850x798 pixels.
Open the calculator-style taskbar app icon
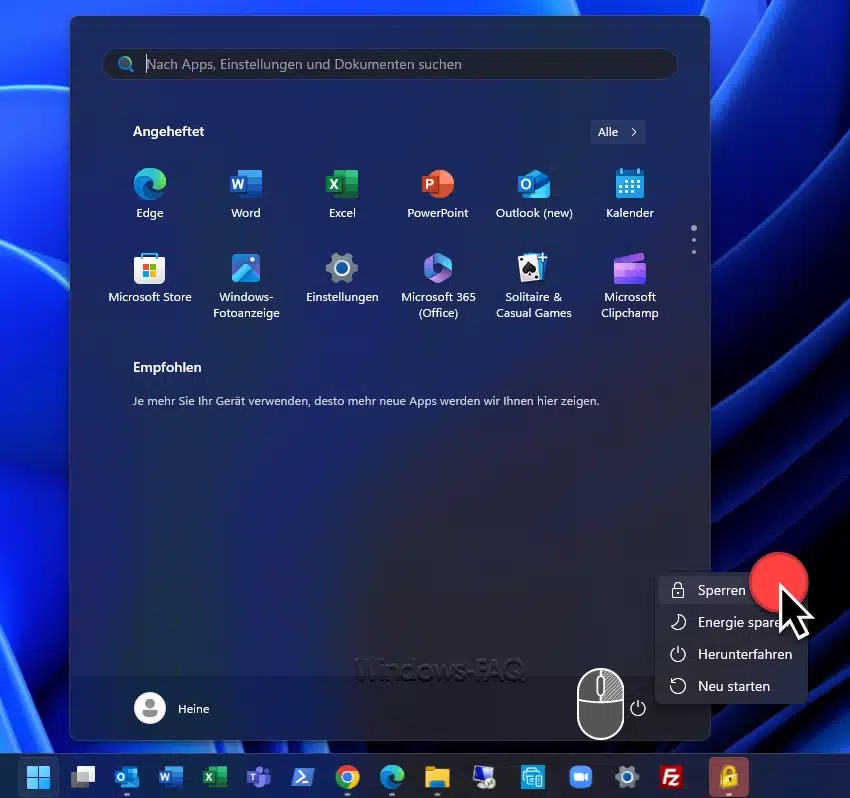click(532, 777)
